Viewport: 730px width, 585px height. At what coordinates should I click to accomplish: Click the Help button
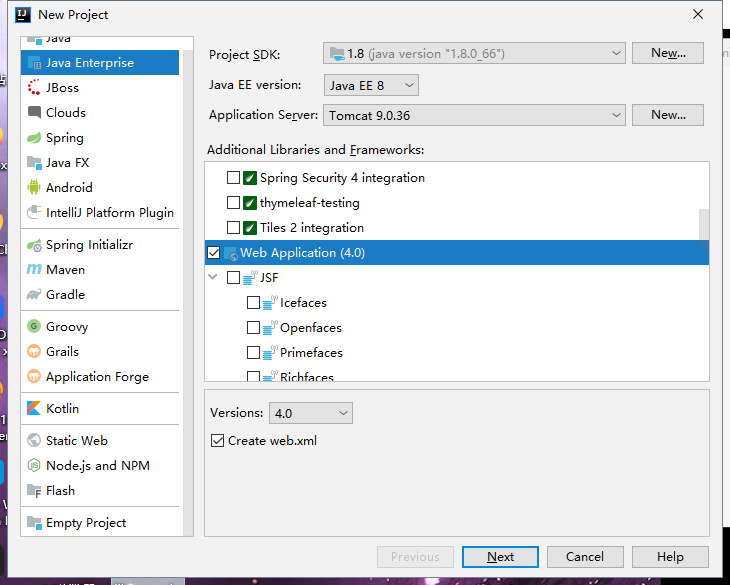click(670, 557)
